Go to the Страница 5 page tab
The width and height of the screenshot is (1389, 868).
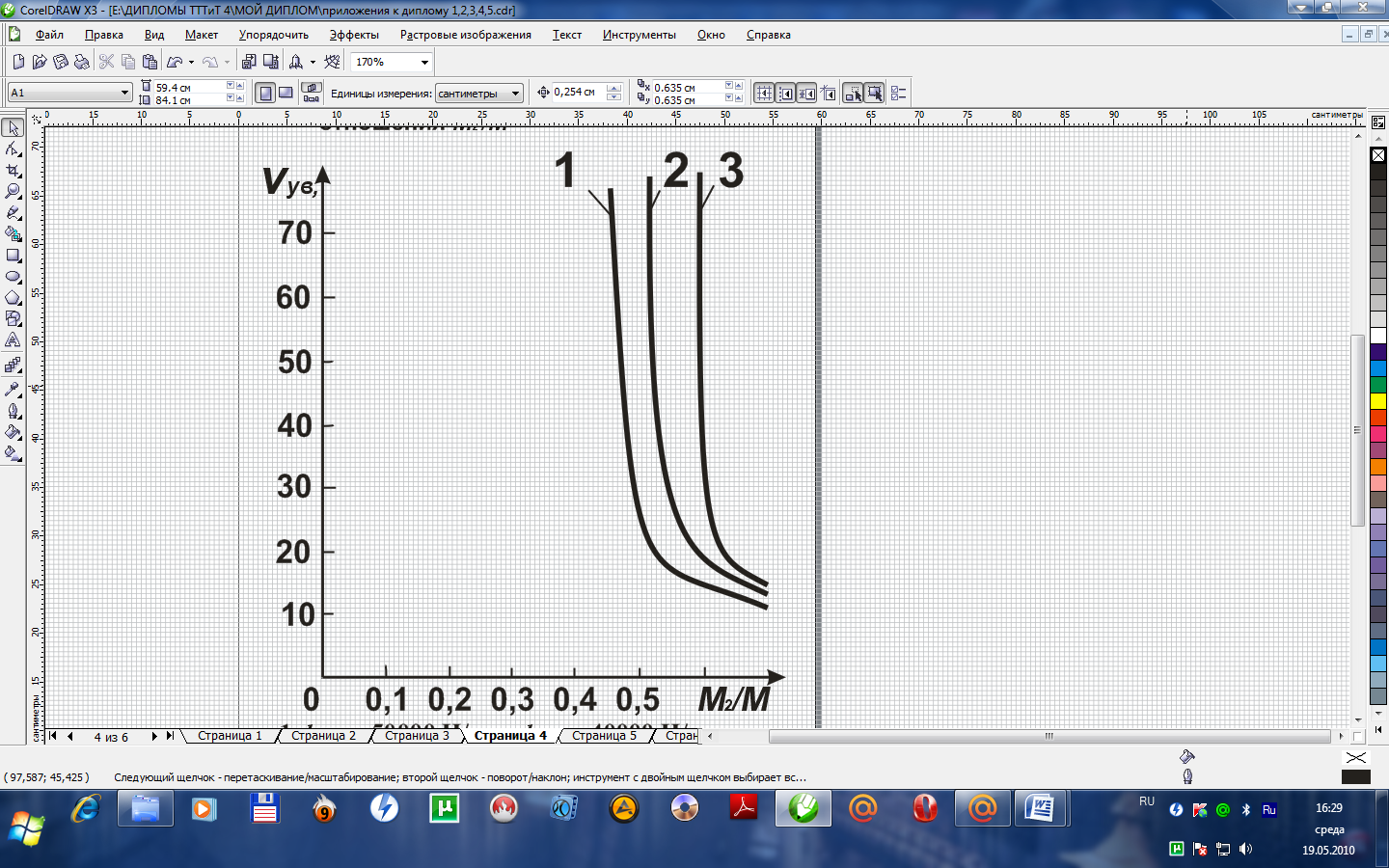pyautogui.click(x=604, y=736)
